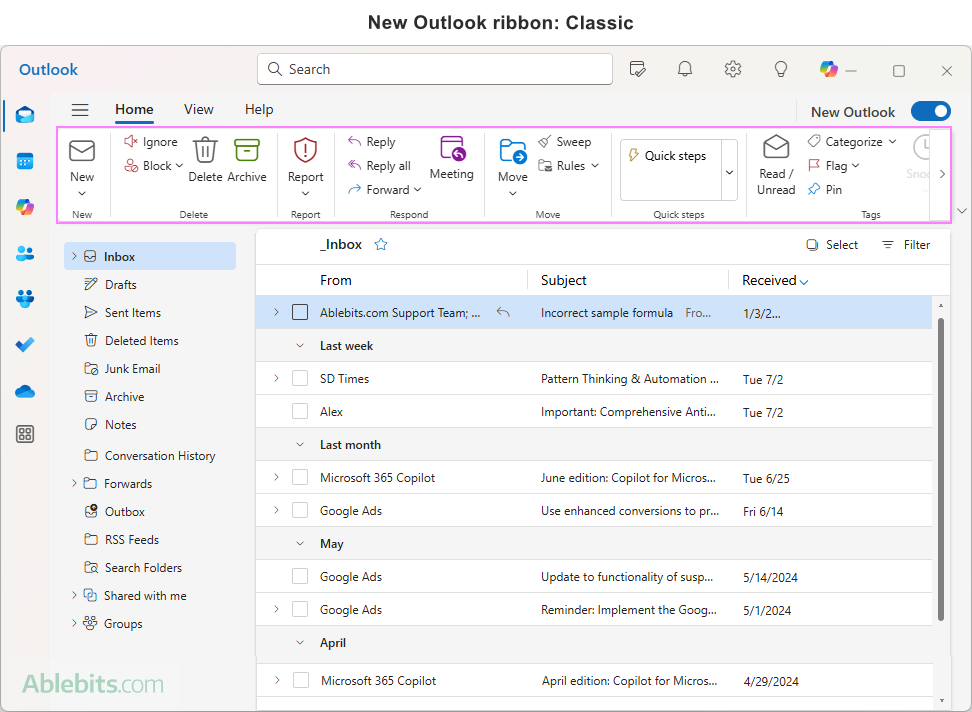Expand the Forward dropdown arrow
This screenshot has height=712, width=972.
415,189
